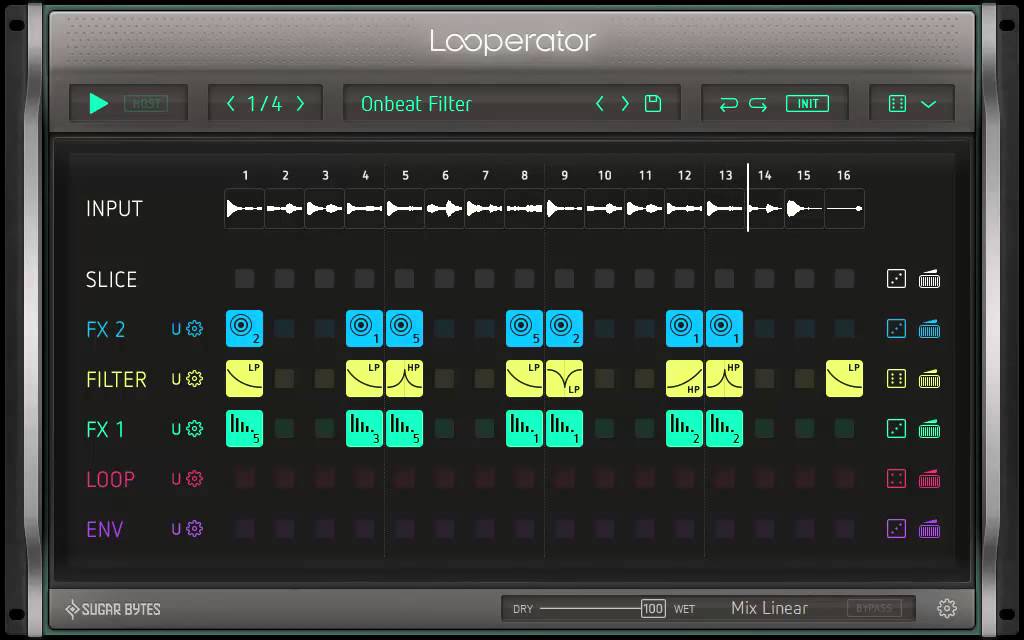The width and height of the screenshot is (1024, 640).
Task: Go to the previous preset
Action: tap(600, 103)
